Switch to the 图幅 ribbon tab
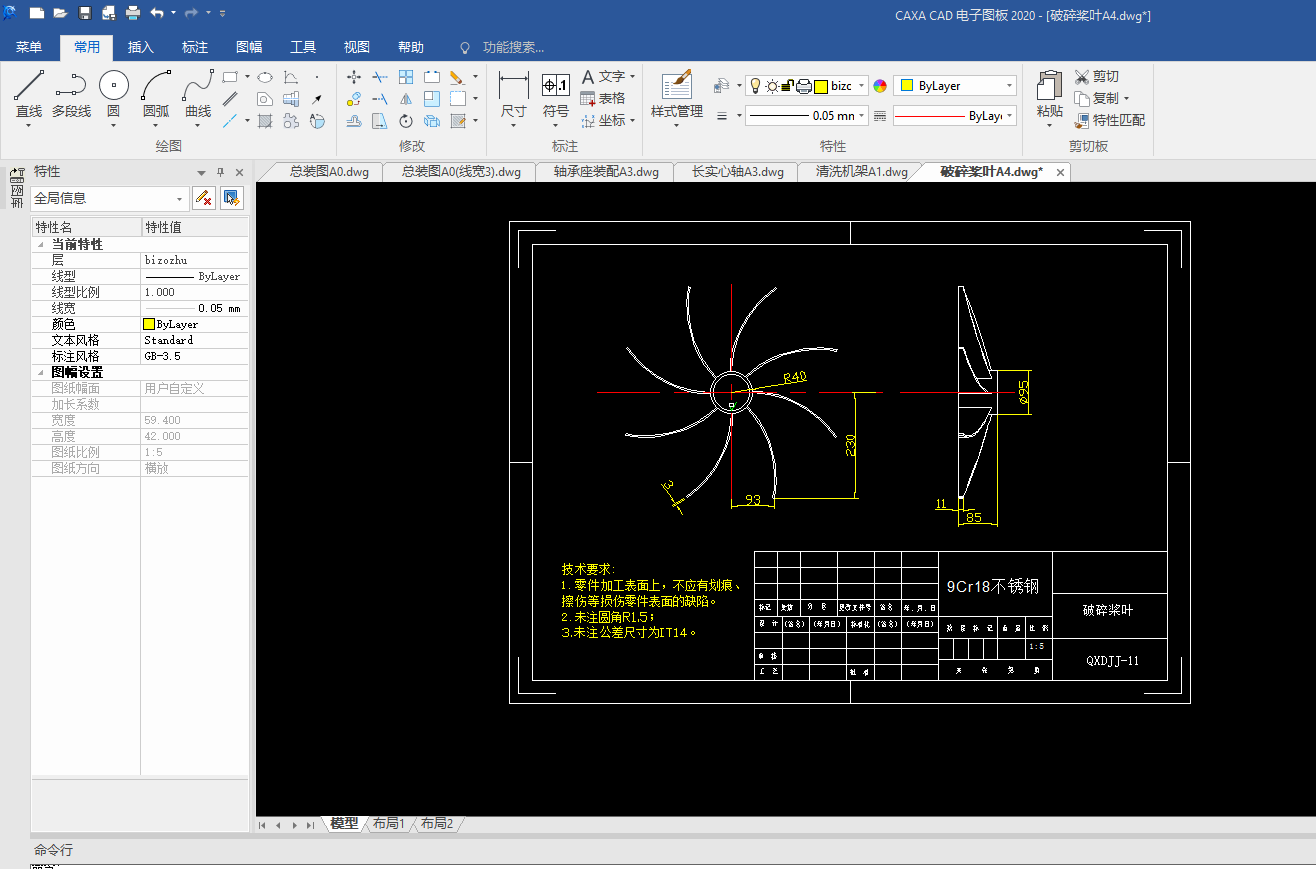Viewport: 1316px width, 869px height. (x=249, y=47)
